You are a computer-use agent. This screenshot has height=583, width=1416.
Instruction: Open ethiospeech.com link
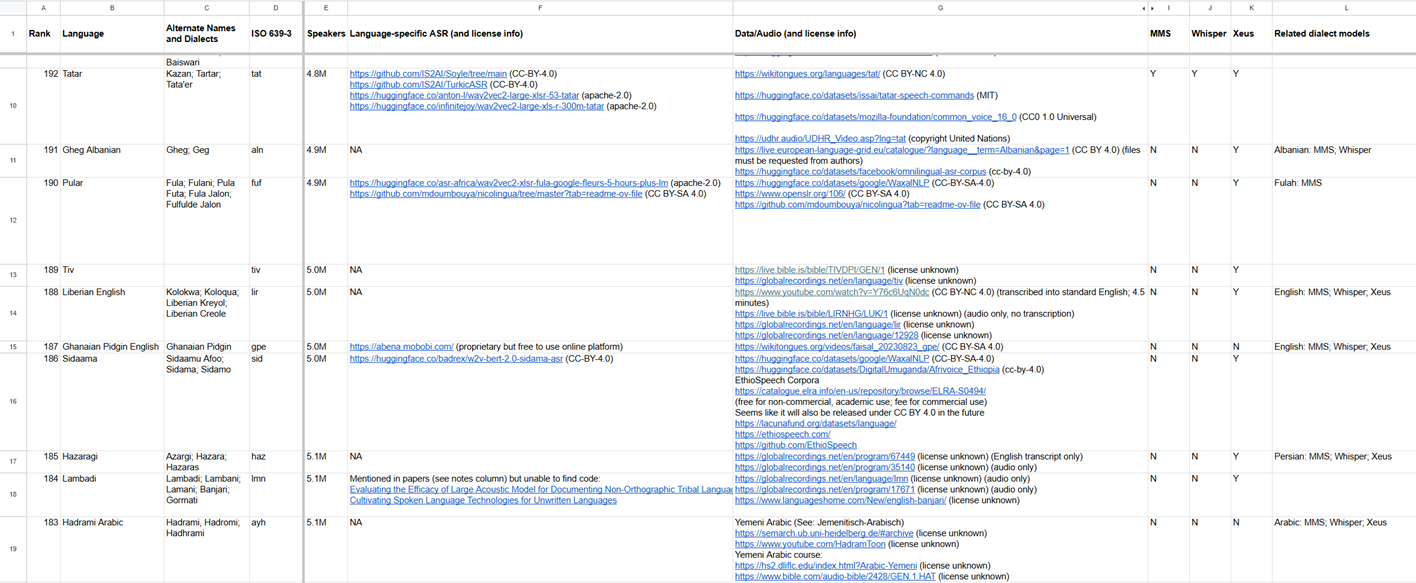(782, 434)
